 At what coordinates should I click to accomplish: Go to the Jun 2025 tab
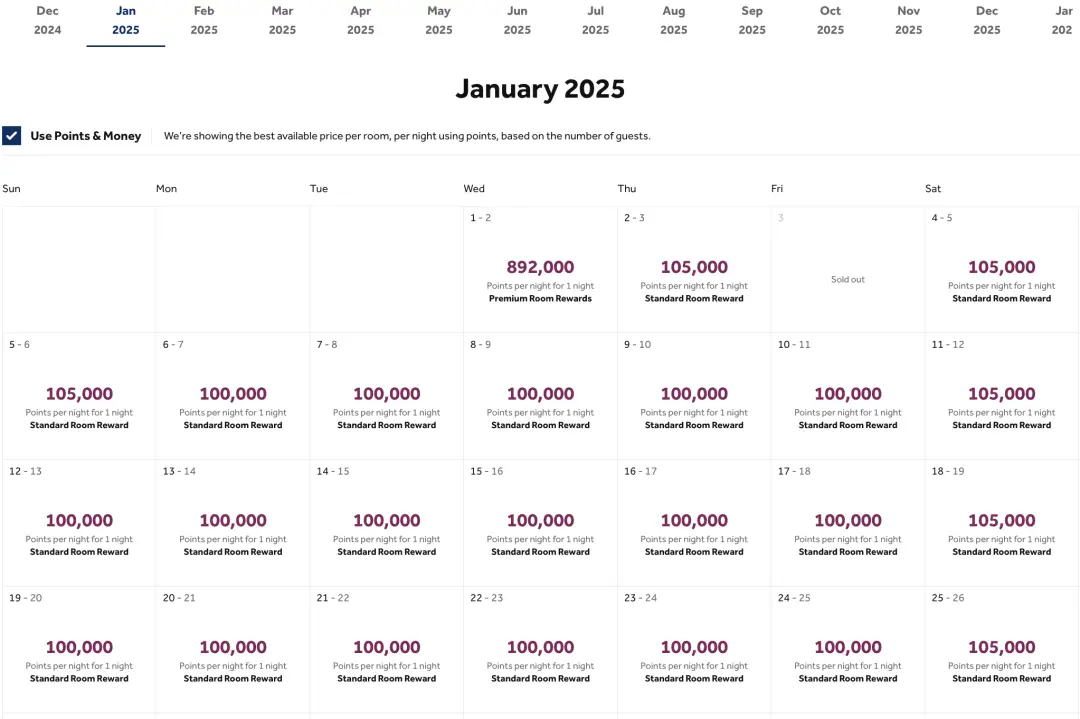tap(517, 20)
